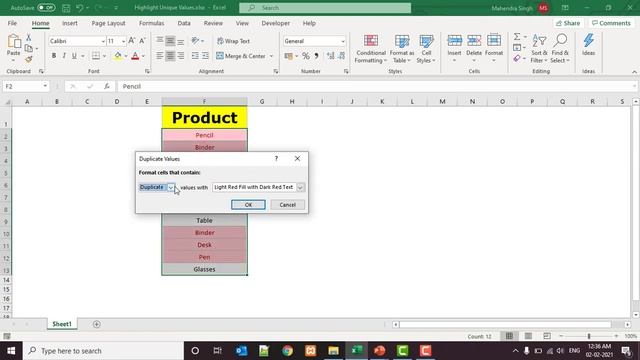Open the Name Box dropdown arrow

pyautogui.click(x=45, y=86)
